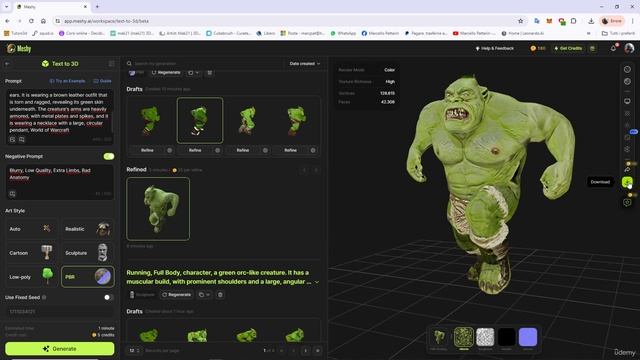Open the copy dropdown next to lower Regenerate
640x360 pixels.
click(204, 295)
